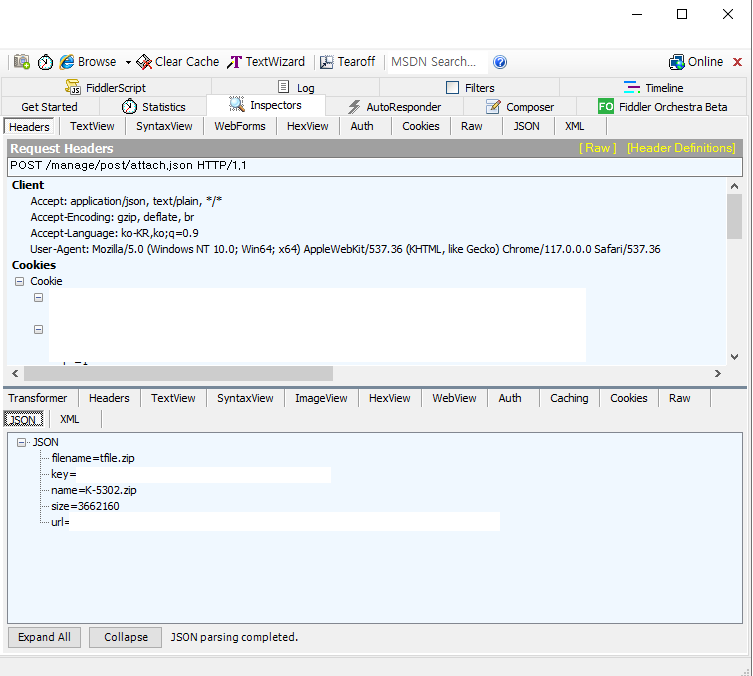This screenshot has height=676, width=753.
Task: Click into the MSDN Search field
Action: [x=437, y=62]
